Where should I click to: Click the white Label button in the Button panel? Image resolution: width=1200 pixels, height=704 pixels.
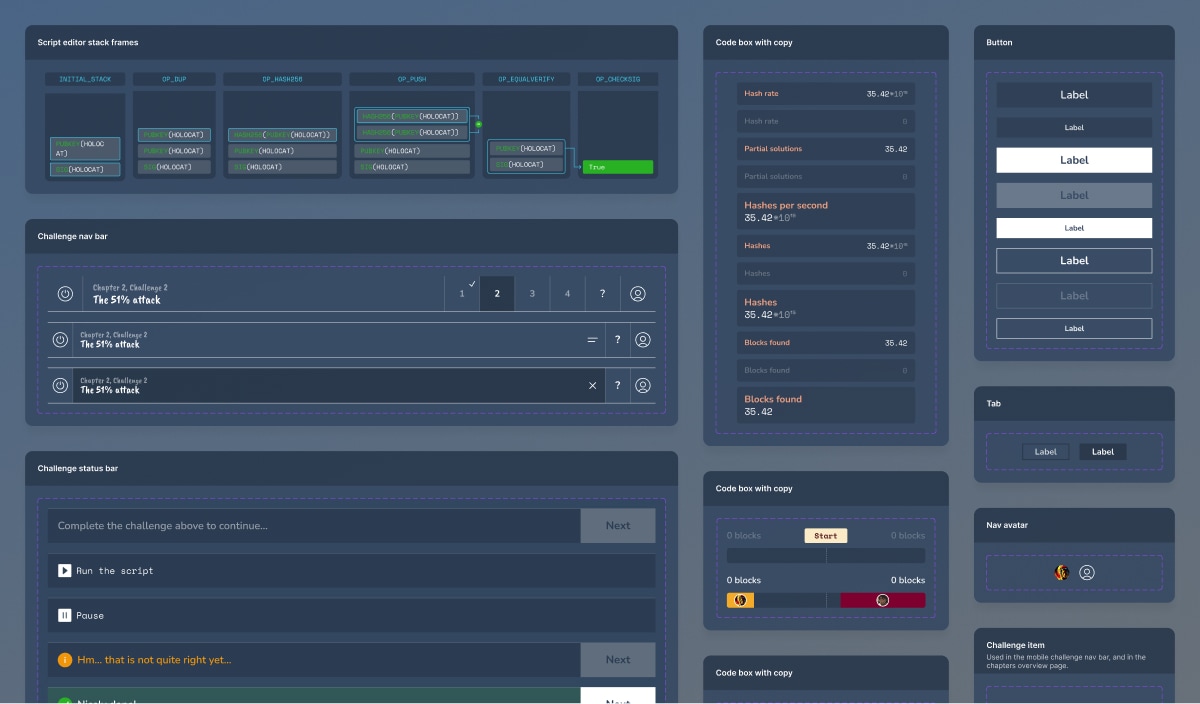pos(1074,160)
